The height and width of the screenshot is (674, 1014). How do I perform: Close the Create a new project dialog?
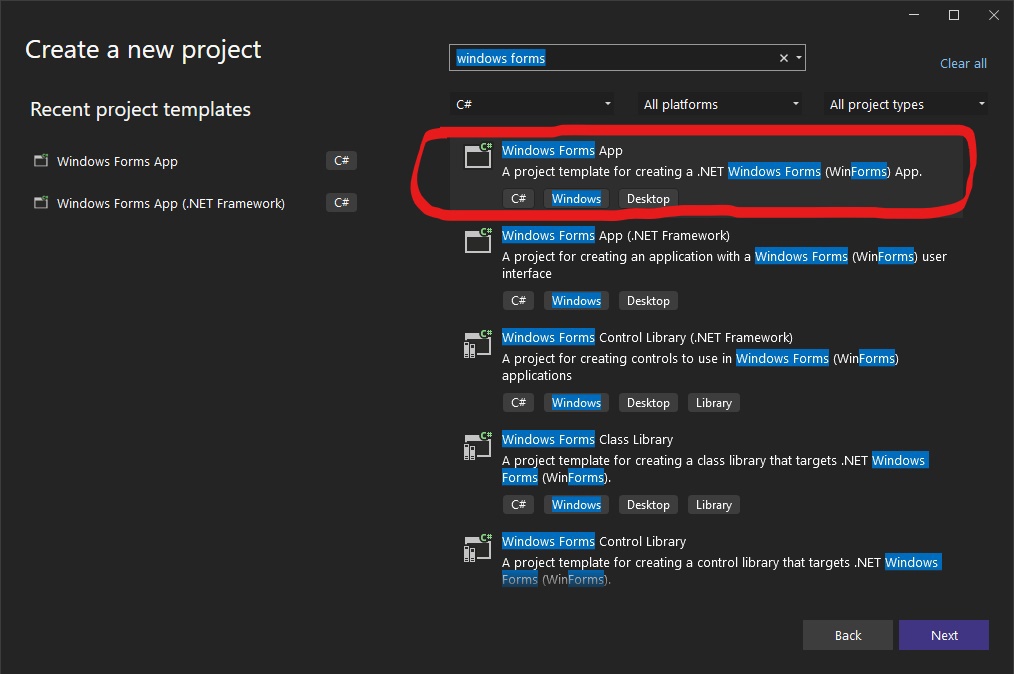[993, 15]
